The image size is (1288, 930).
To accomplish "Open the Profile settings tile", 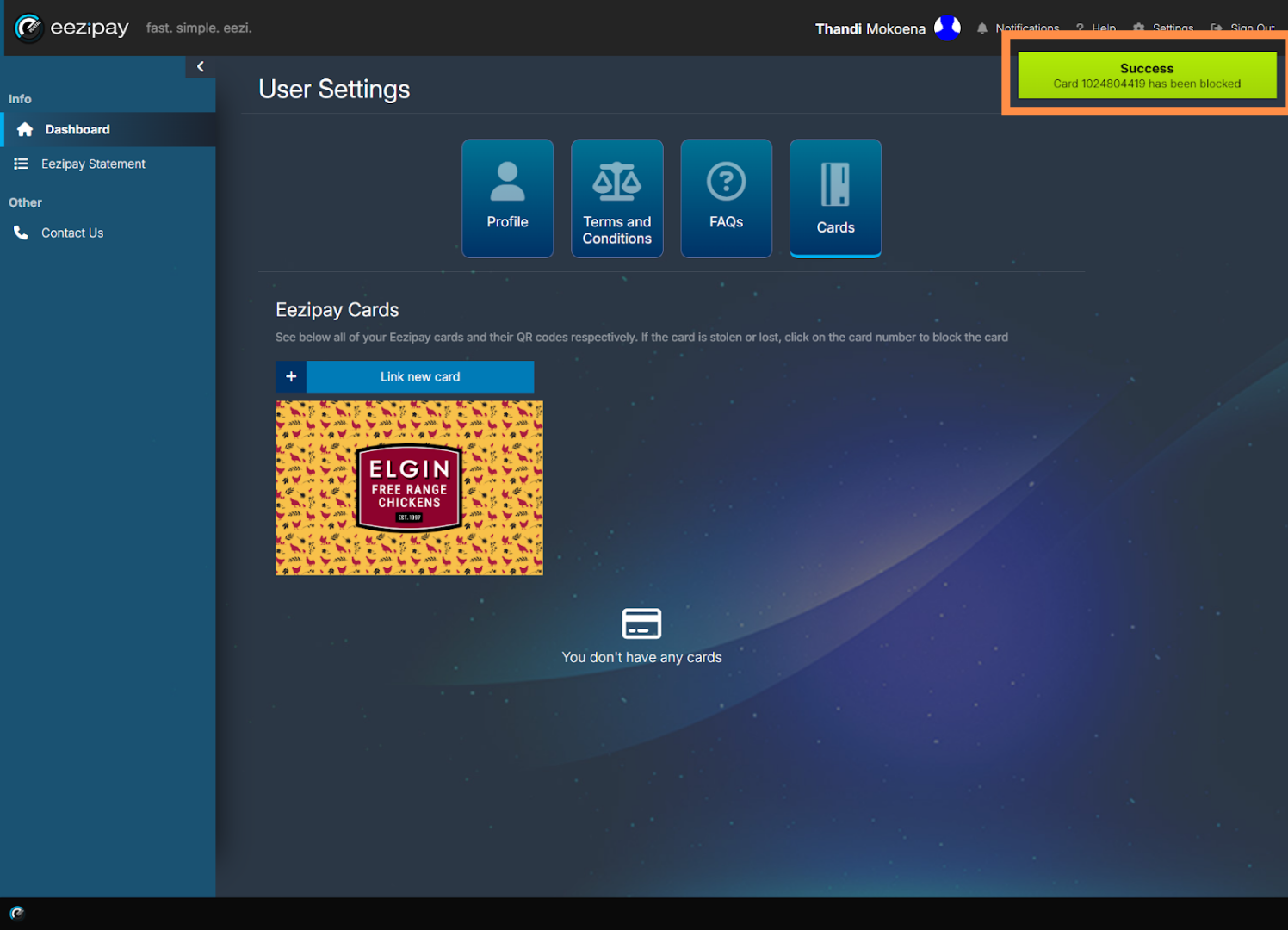I will click(x=508, y=198).
